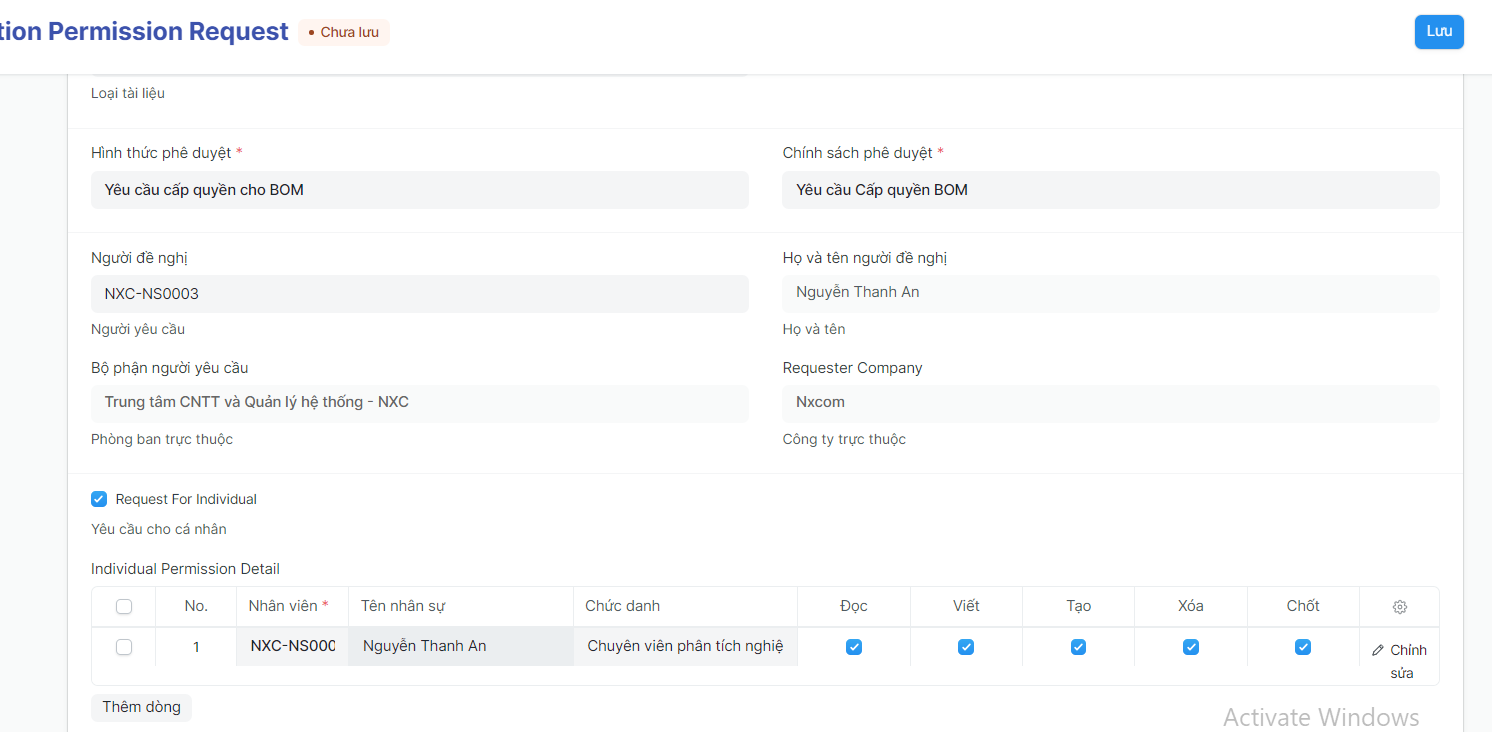Screen dimensions: 1492x732
Task: Click the Nhân viên cell NXC-NS000 in row 1
Action: (x=292, y=646)
